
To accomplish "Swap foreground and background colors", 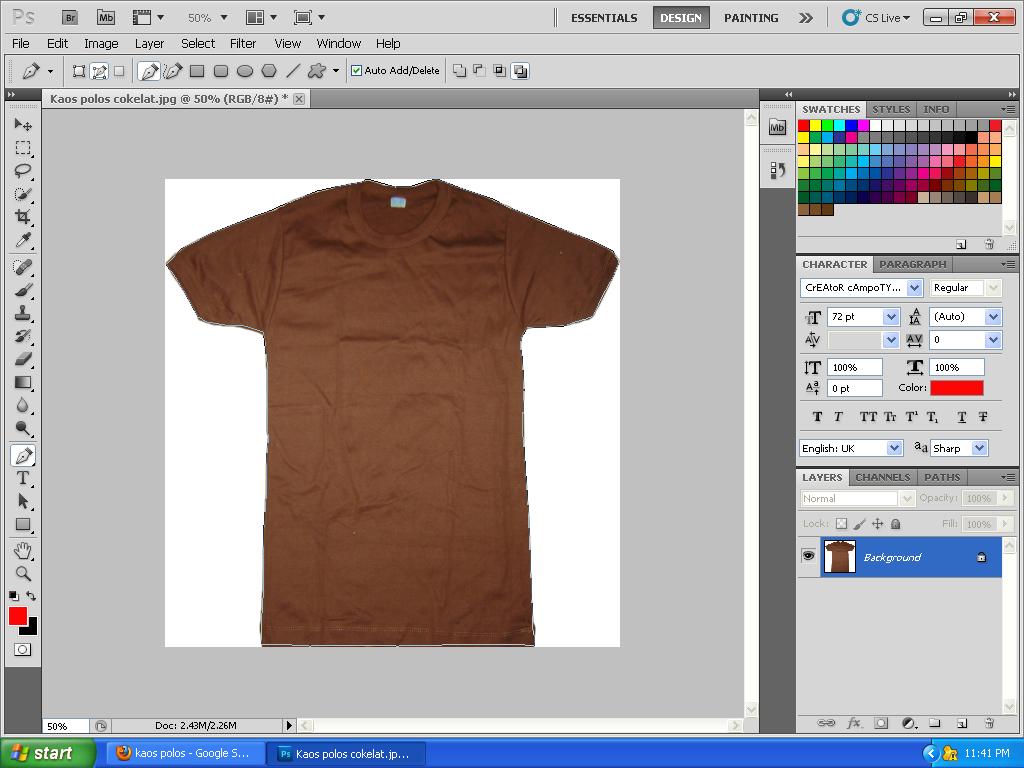I will point(31,596).
